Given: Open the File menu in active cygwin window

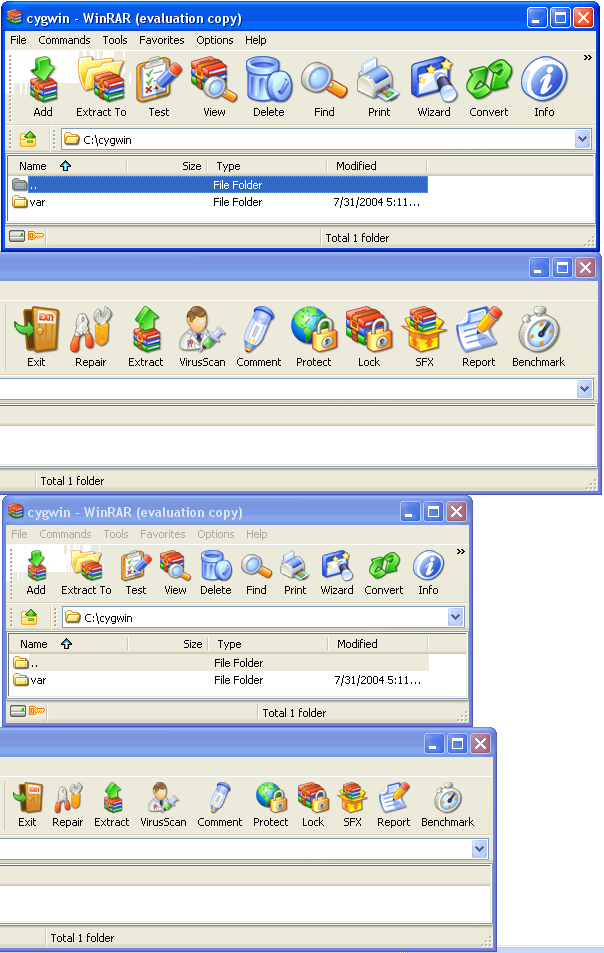Looking at the screenshot, I should [18, 40].
